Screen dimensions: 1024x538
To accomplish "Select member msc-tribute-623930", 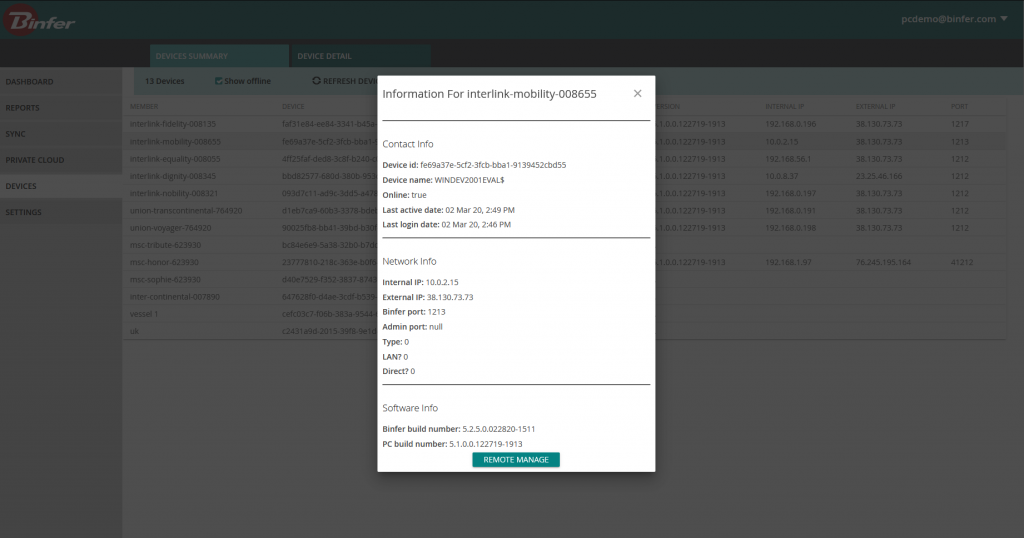I will [x=165, y=245].
